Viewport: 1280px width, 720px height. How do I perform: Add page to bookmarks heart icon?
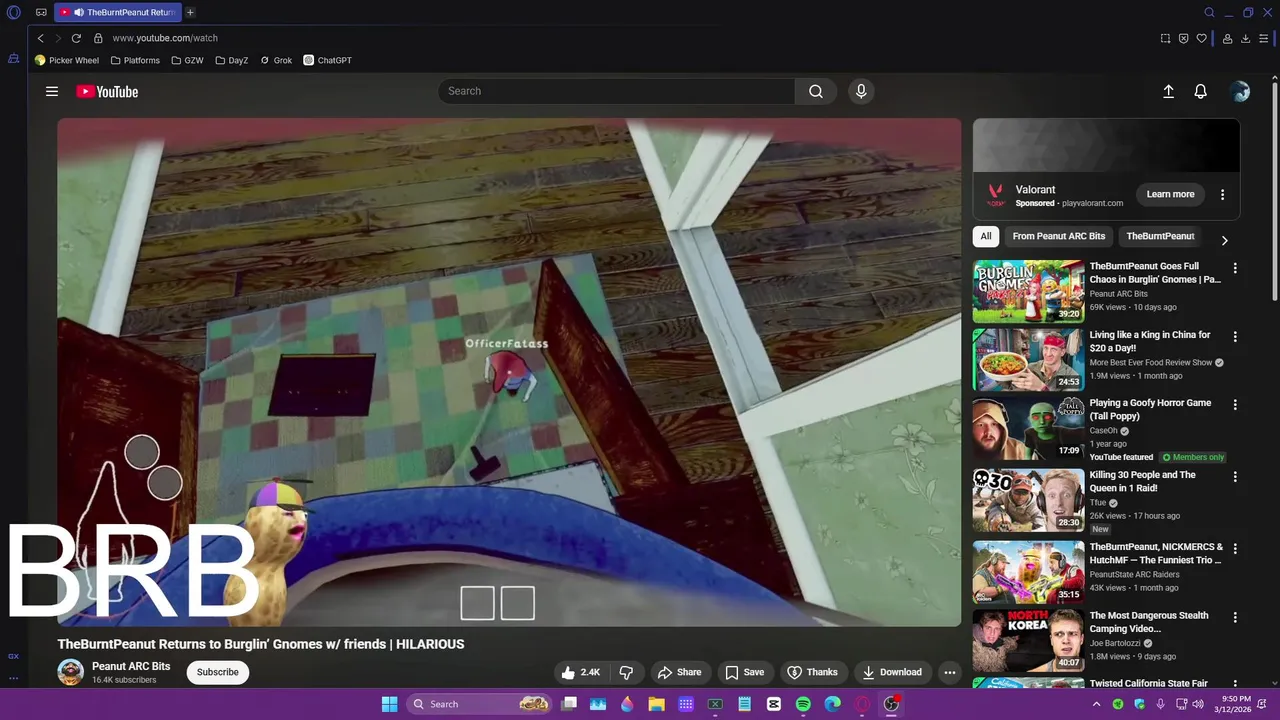[1201, 38]
